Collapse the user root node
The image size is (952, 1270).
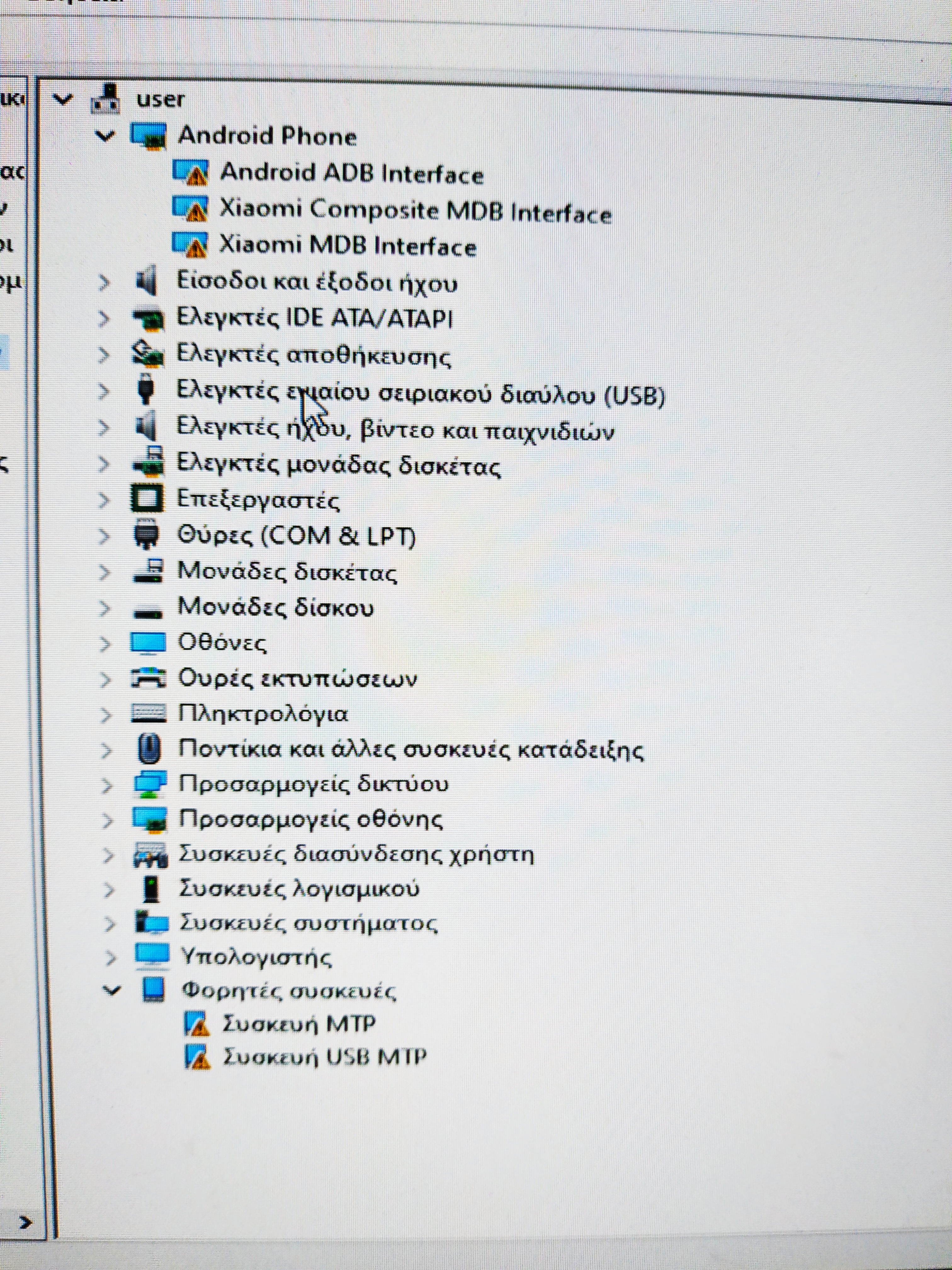coord(62,99)
